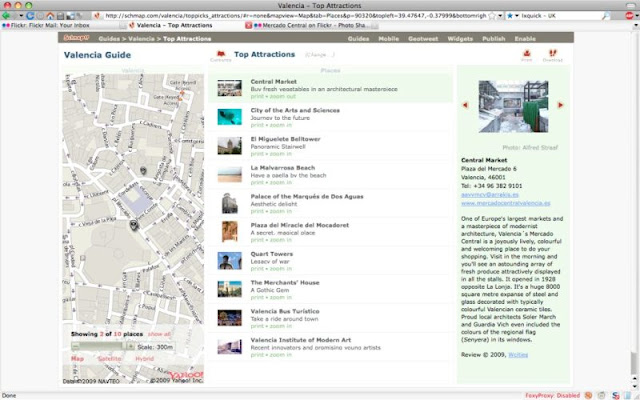Switch map view to Hybrid
640x400 pixels.
[x=144, y=359]
